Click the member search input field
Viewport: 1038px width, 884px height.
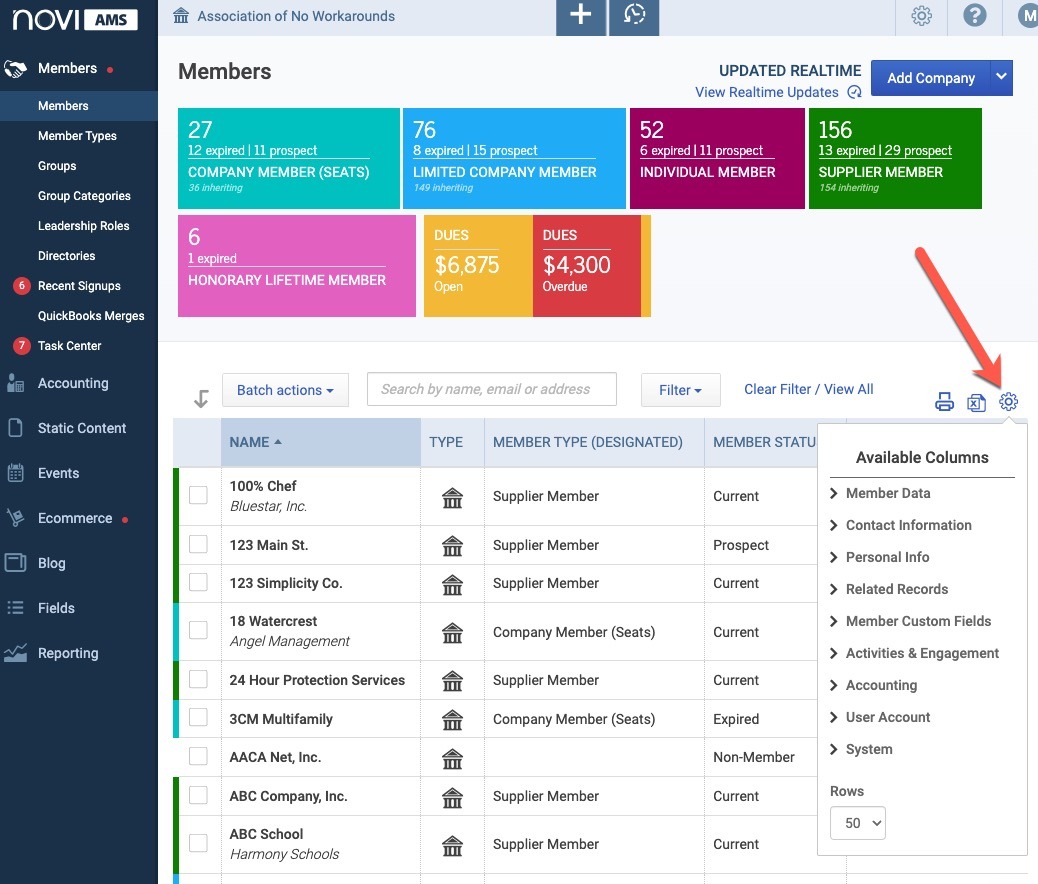point(492,389)
